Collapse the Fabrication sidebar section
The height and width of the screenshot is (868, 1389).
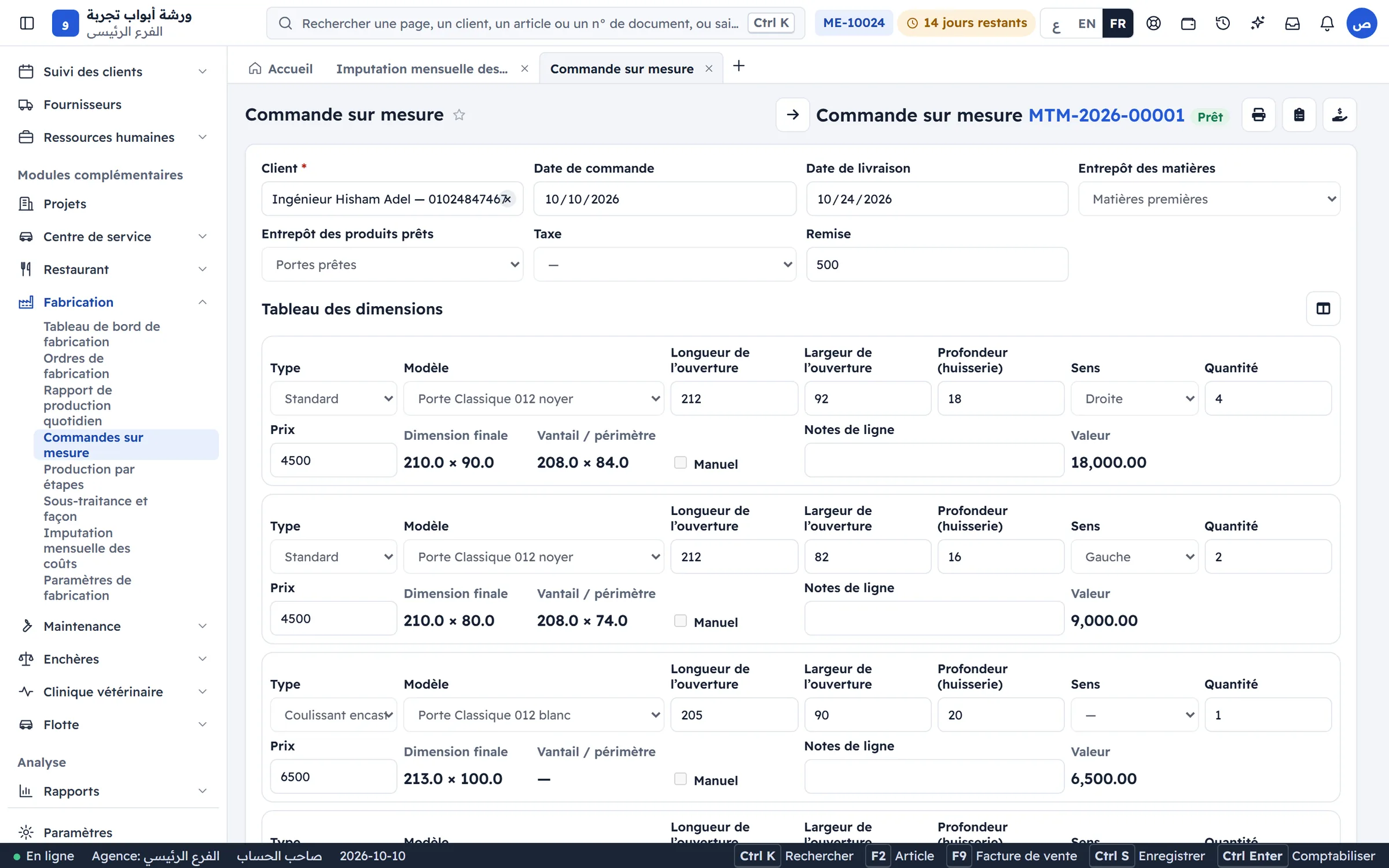point(203,302)
